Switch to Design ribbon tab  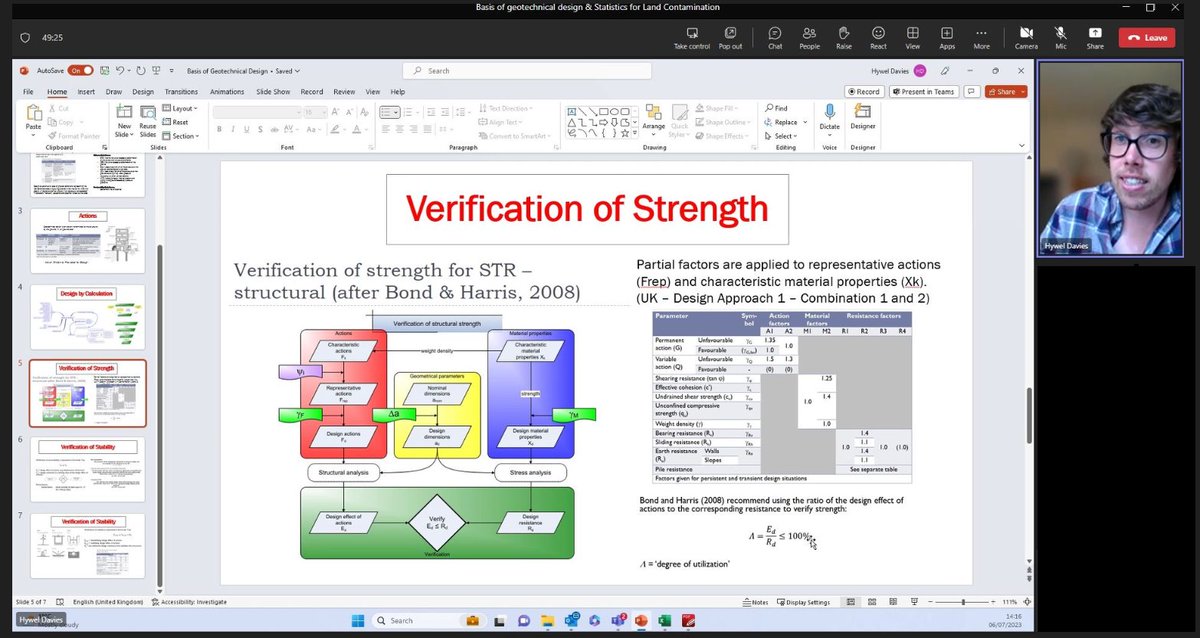tap(143, 91)
